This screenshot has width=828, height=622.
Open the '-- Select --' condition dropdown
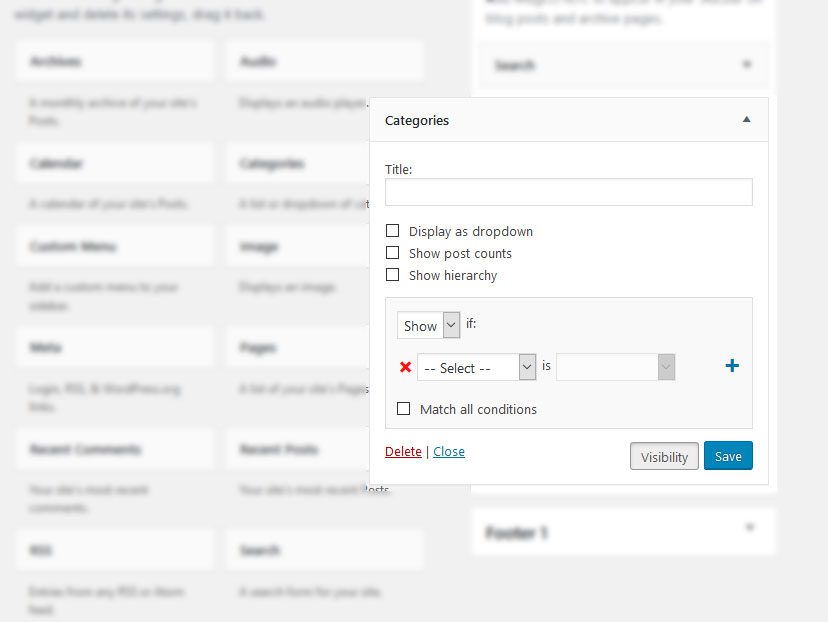[x=478, y=366]
